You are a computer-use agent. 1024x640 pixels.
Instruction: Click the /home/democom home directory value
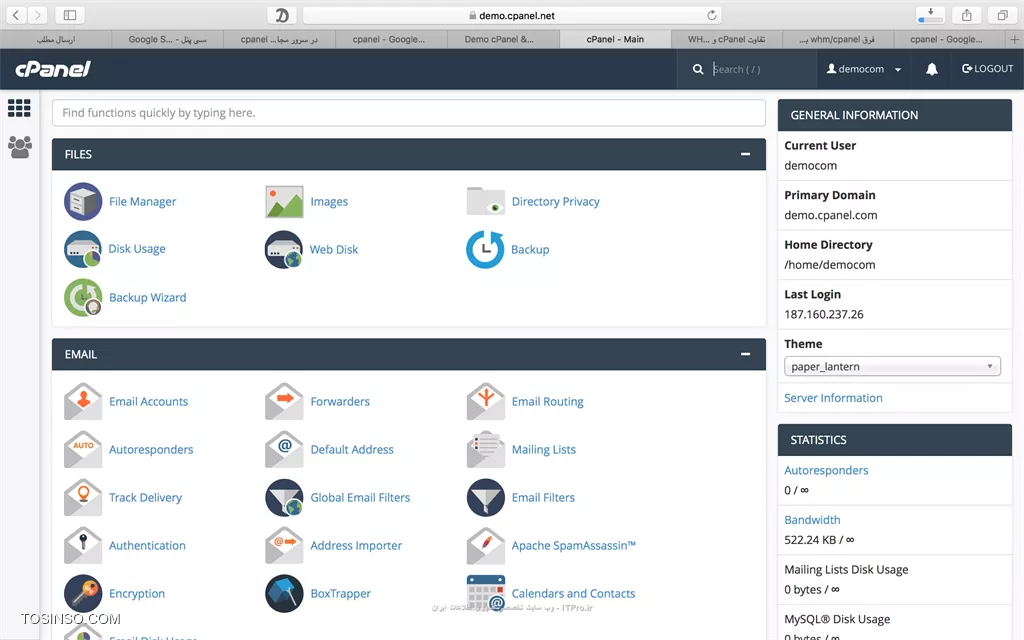coord(829,264)
